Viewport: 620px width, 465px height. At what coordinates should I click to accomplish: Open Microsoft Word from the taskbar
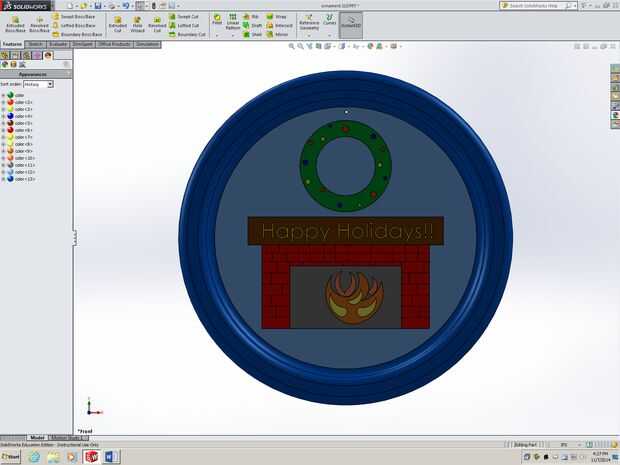pos(111,457)
